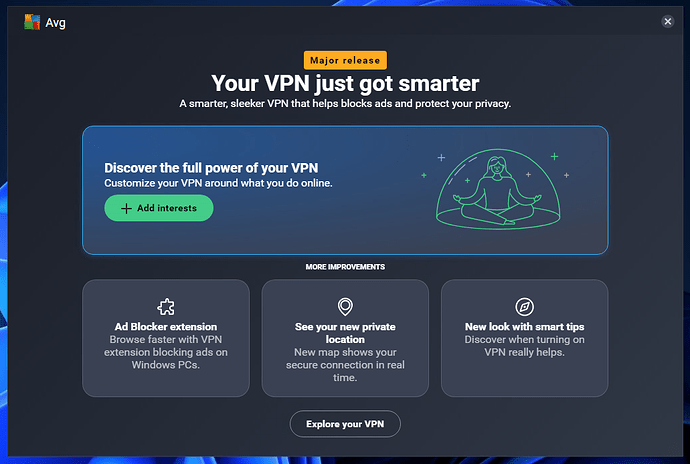Click the Your VPN just got smarter title
Image resolution: width=690 pixels, height=464 pixels.
pos(345,83)
